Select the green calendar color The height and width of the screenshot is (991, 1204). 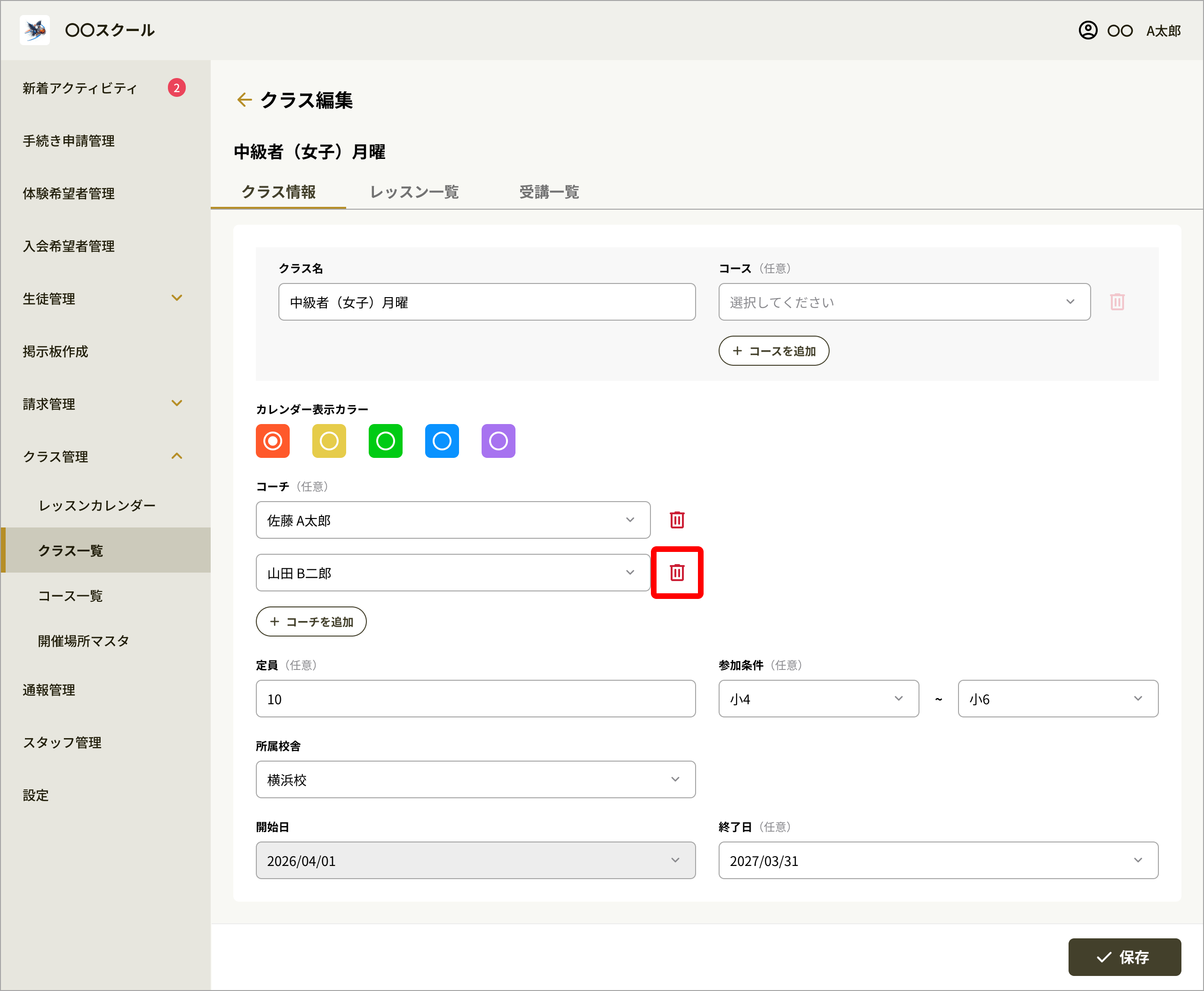click(386, 441)
